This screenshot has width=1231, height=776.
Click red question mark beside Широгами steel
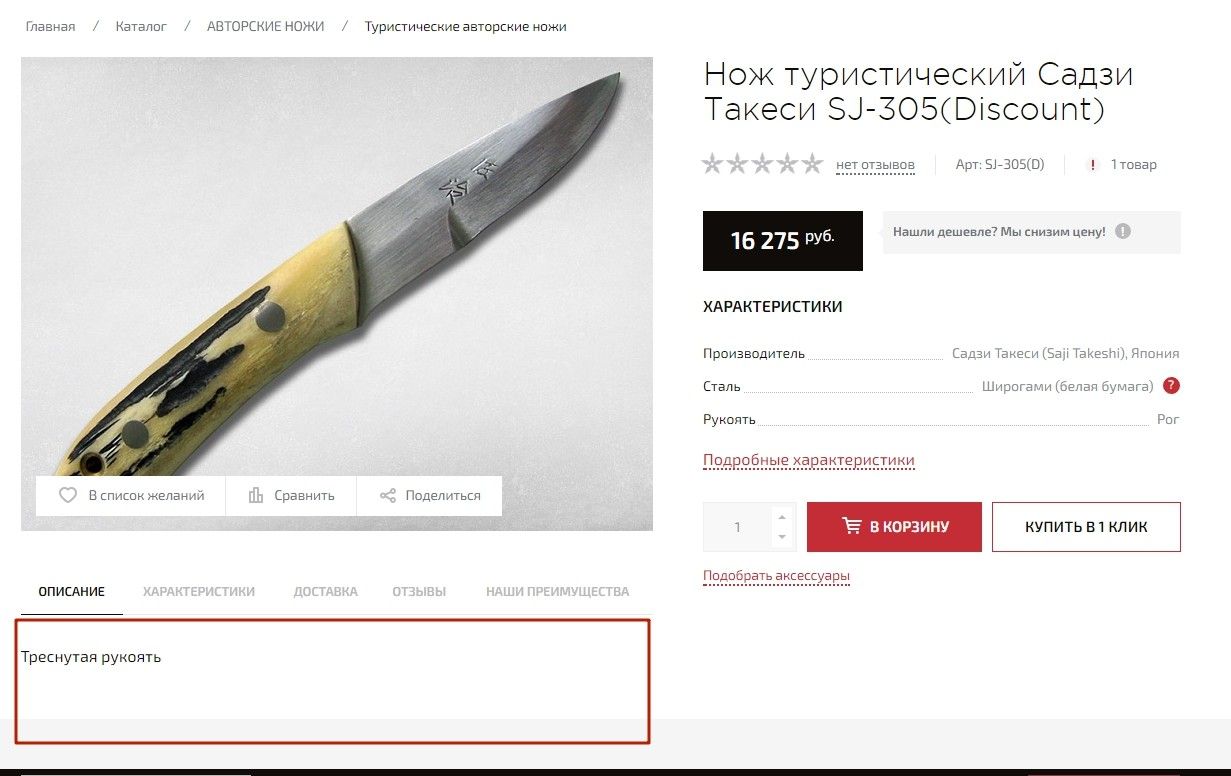(x=1172, y=386)
